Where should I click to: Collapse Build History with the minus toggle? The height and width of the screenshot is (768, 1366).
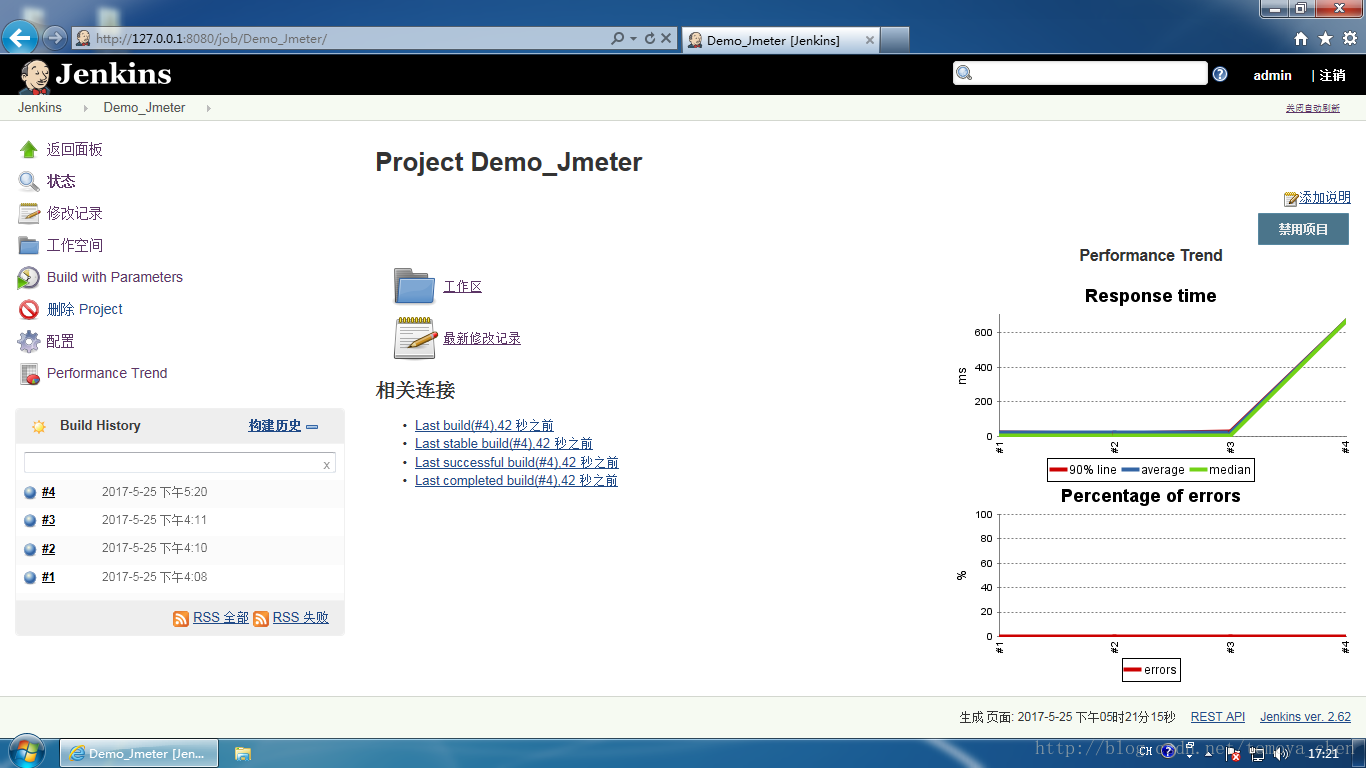(x=312, y=427)
